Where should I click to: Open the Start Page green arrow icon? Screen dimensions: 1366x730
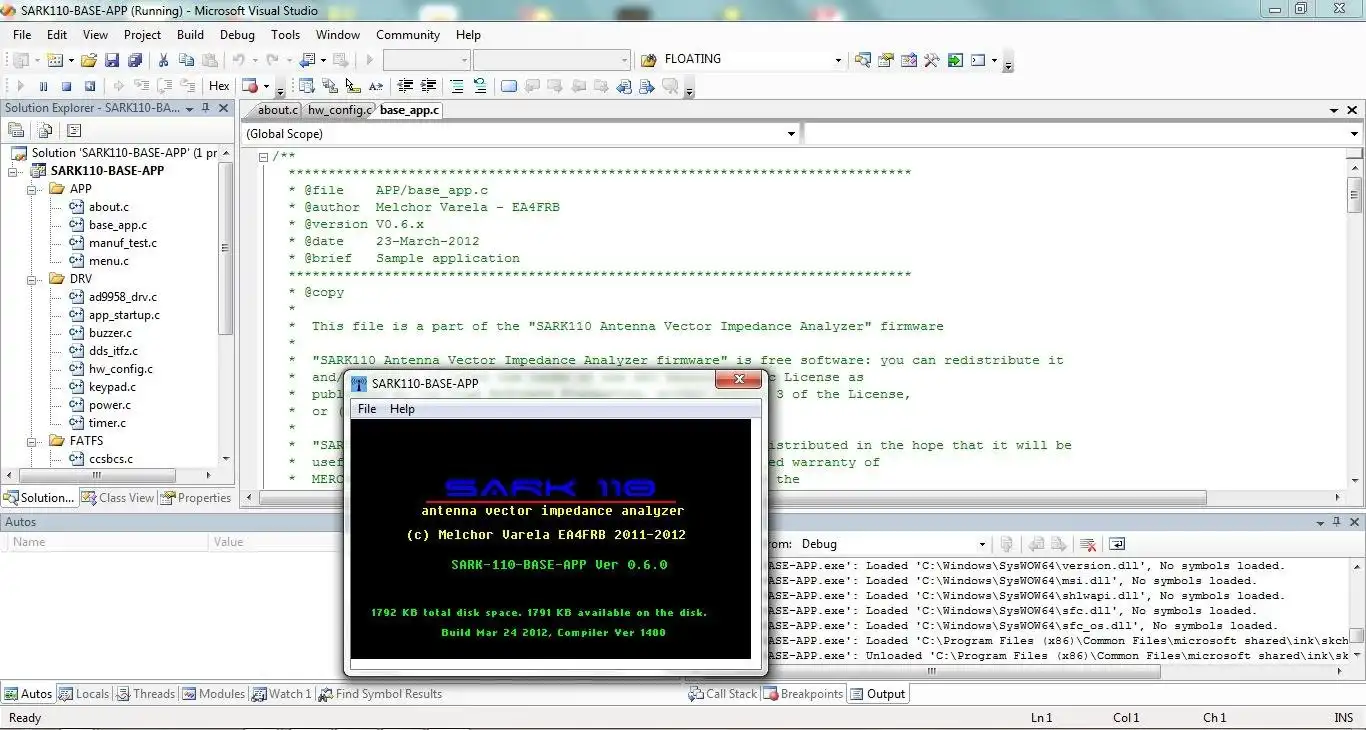tap(955, 60)
